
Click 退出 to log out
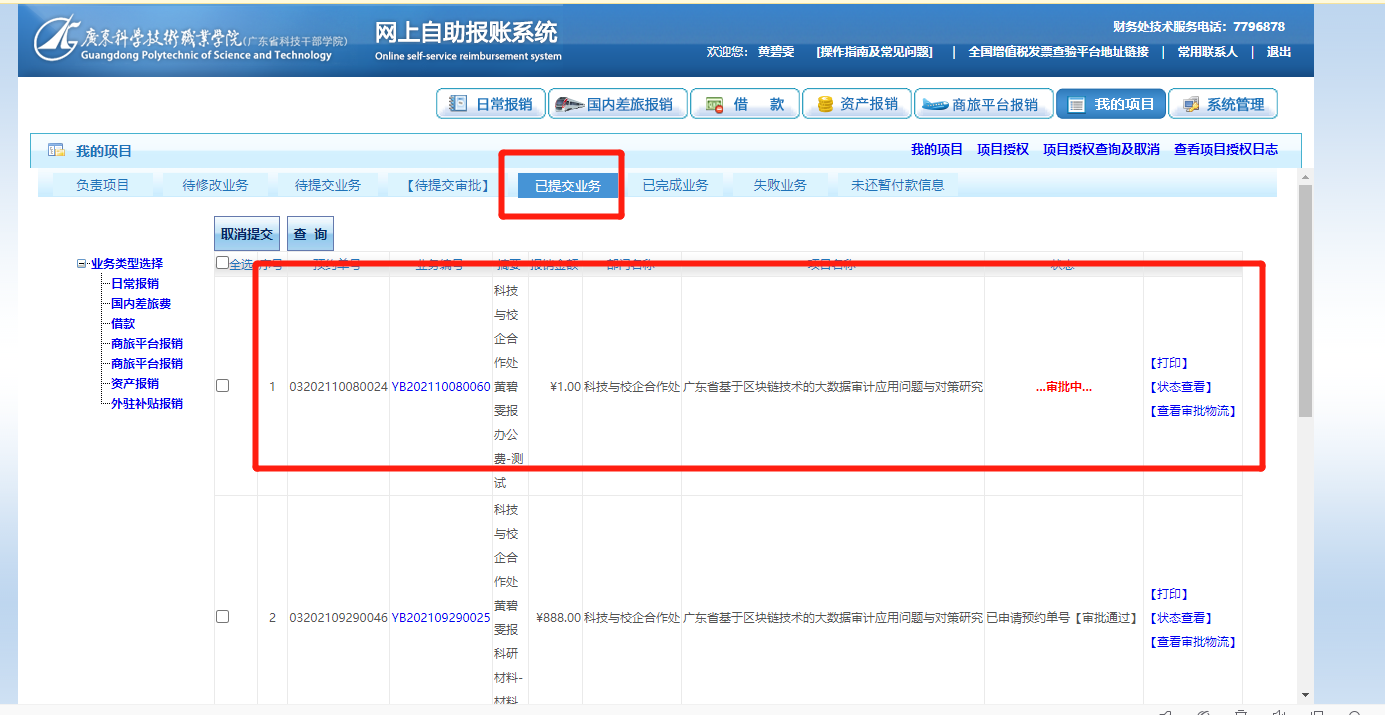click(1279, 52)
